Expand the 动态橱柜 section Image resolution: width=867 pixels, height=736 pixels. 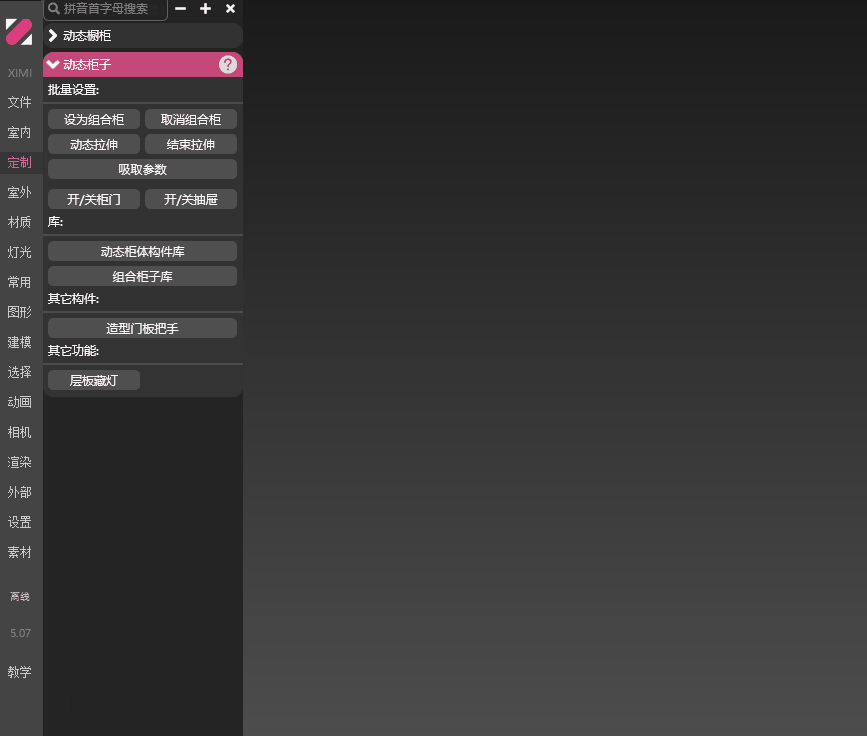pyautogui.click(x=143, y=36)
